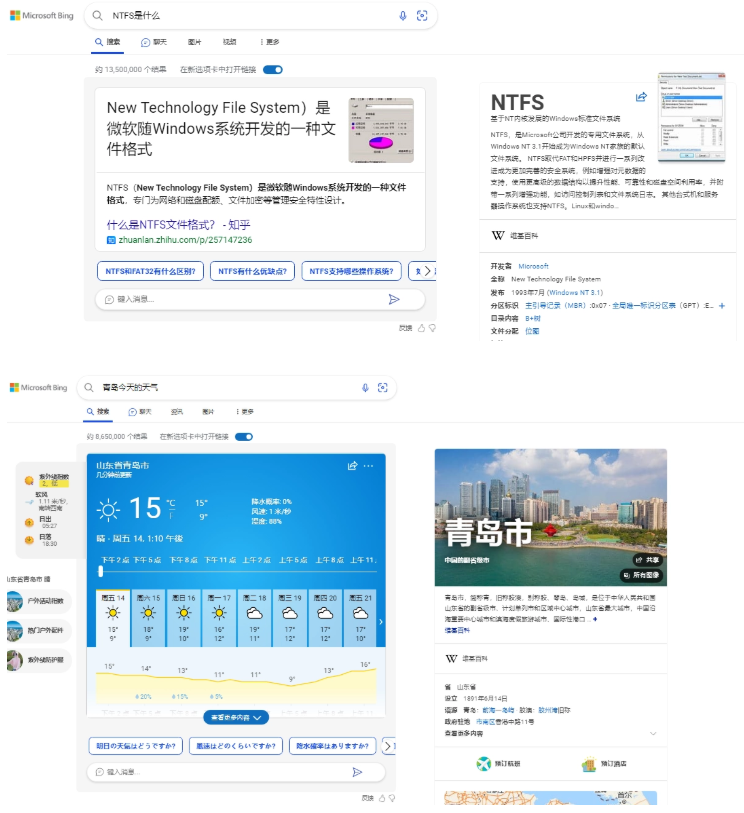The image size is (744, 813).
Task: Click the share icon beside the NTFS title
Action: tap(641, 97)
